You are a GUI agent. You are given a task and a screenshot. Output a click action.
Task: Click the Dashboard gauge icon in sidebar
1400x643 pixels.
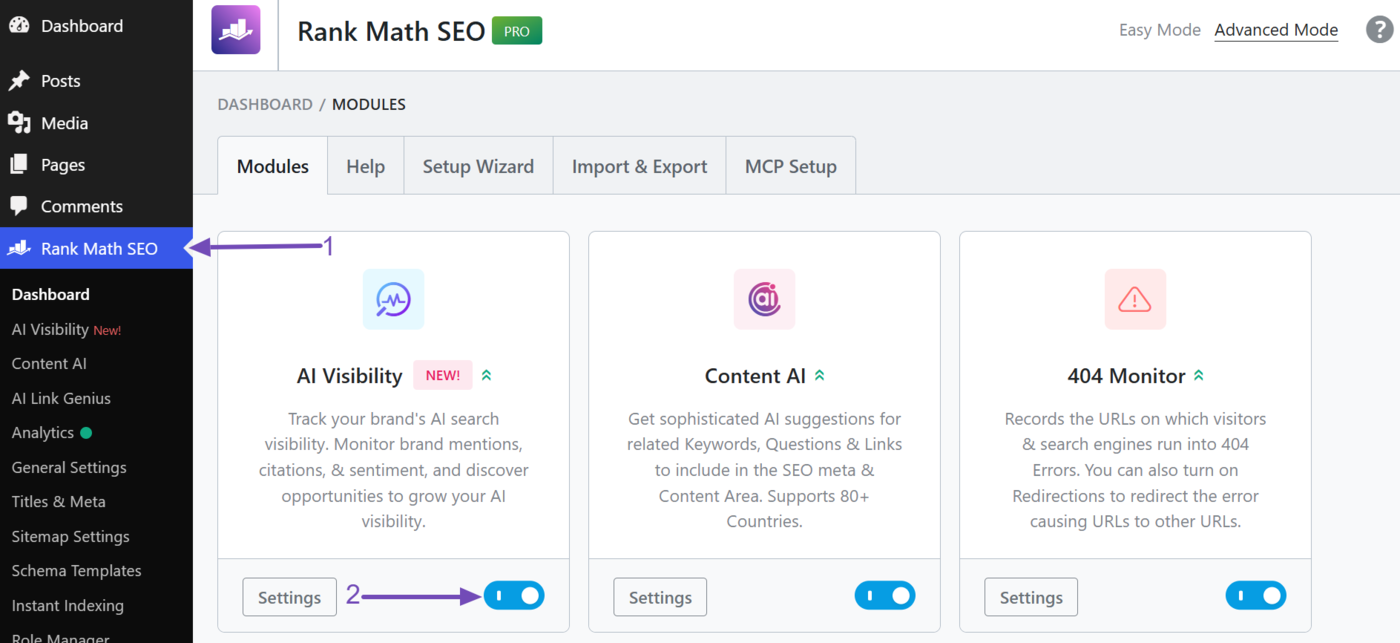coord(19,26)
